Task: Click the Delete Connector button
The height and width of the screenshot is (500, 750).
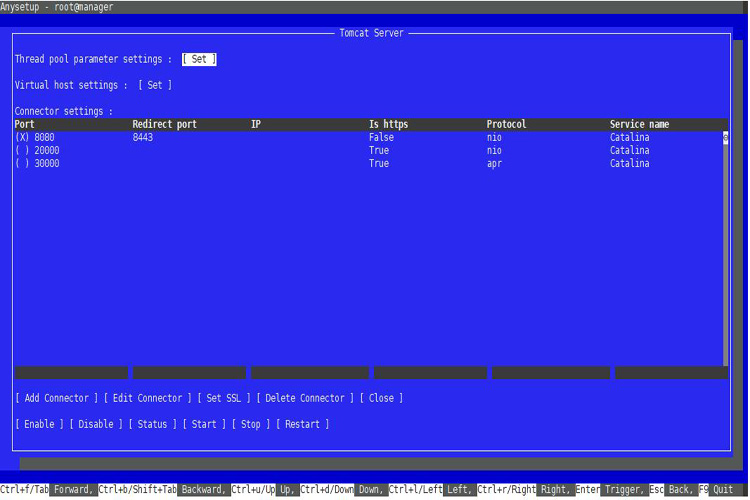Action: point(305,398)
